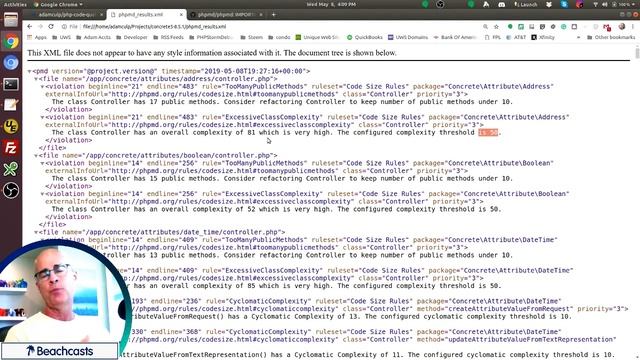Click the clock in the top bar
640x360 pixels.
(331, 4)
